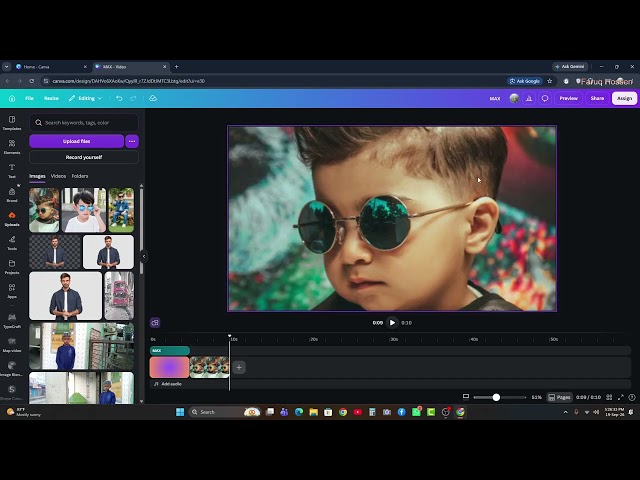
Task: Switch to the Folders tab
Action: tap(80, 176)
